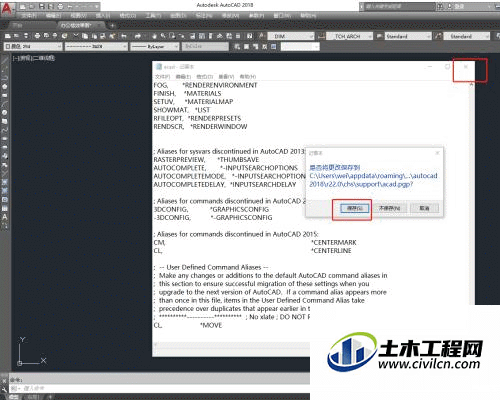
Task: Click the plus new drawing tab button
Action: point(112,25)
